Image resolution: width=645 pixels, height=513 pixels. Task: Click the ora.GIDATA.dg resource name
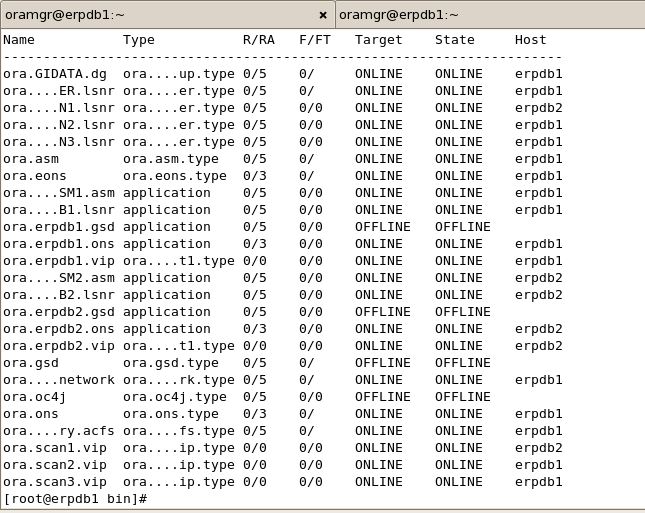coord(55,74)
